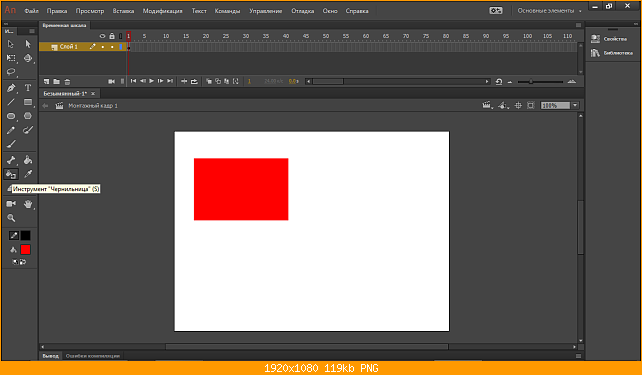Click center stage icon near zoom field
The width and height of the screenshot is (642, 375).
click(x=518, y=106)
